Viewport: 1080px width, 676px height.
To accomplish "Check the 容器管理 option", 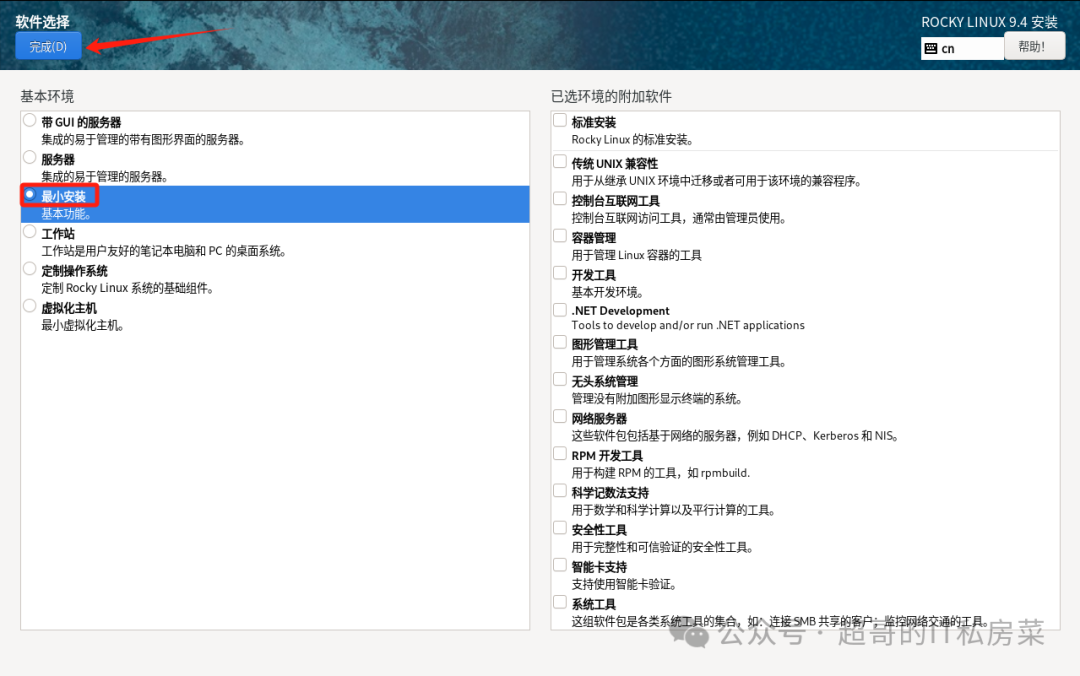I will tap(559, 237).
